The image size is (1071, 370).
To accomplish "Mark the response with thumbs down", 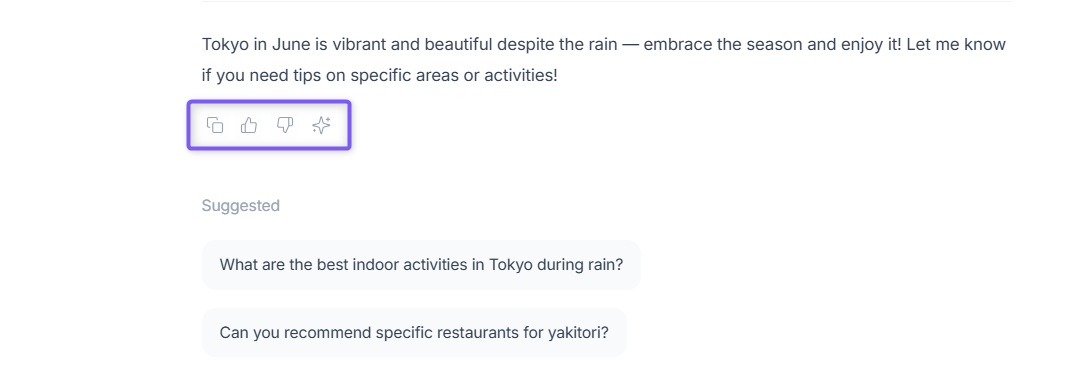I will [x=285, y=125].
